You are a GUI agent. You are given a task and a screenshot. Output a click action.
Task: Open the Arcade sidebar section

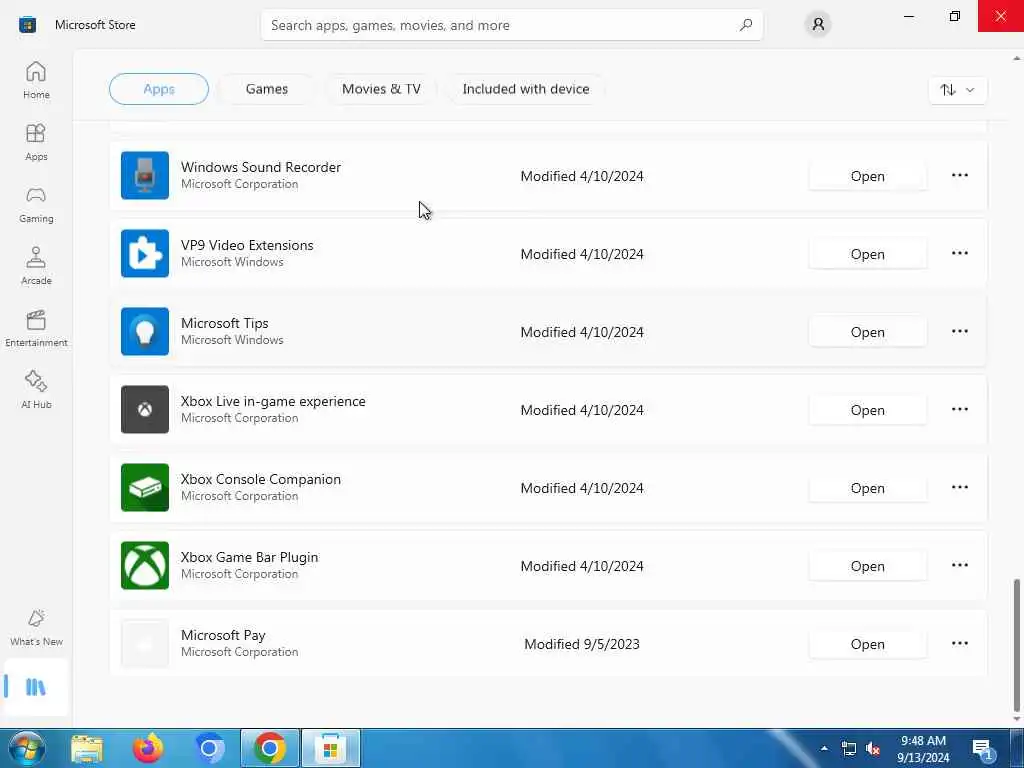(36, 266)
